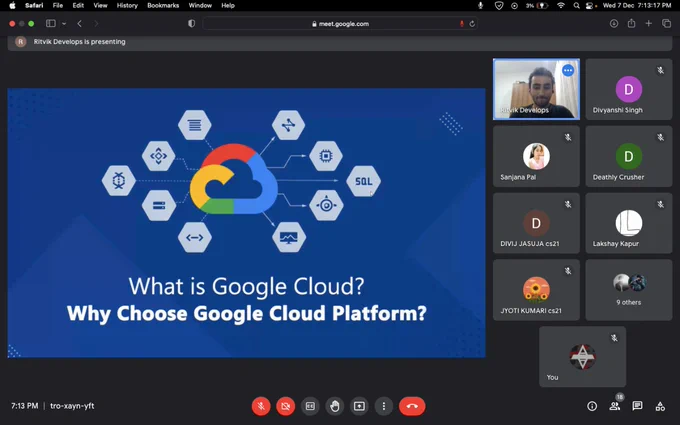Open a new tab with plus icon
The width and height of the screenshot is (680, 425).
point(648,23)
